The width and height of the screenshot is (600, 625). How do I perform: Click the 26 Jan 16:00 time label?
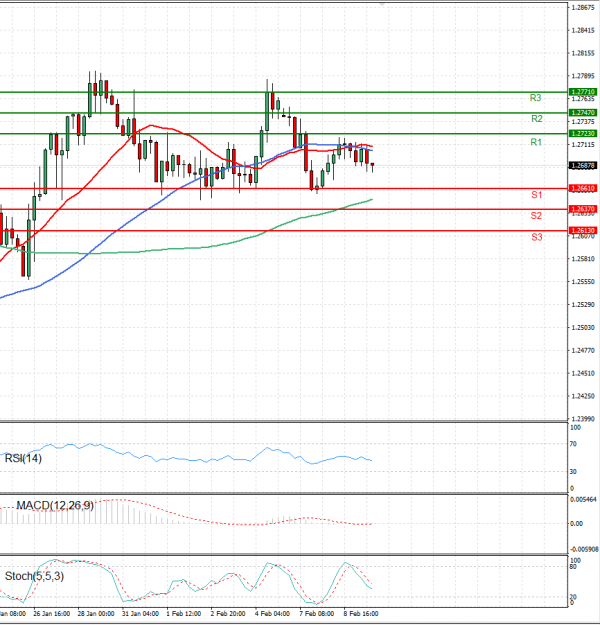pyautogui.click(x=51, y=613)
